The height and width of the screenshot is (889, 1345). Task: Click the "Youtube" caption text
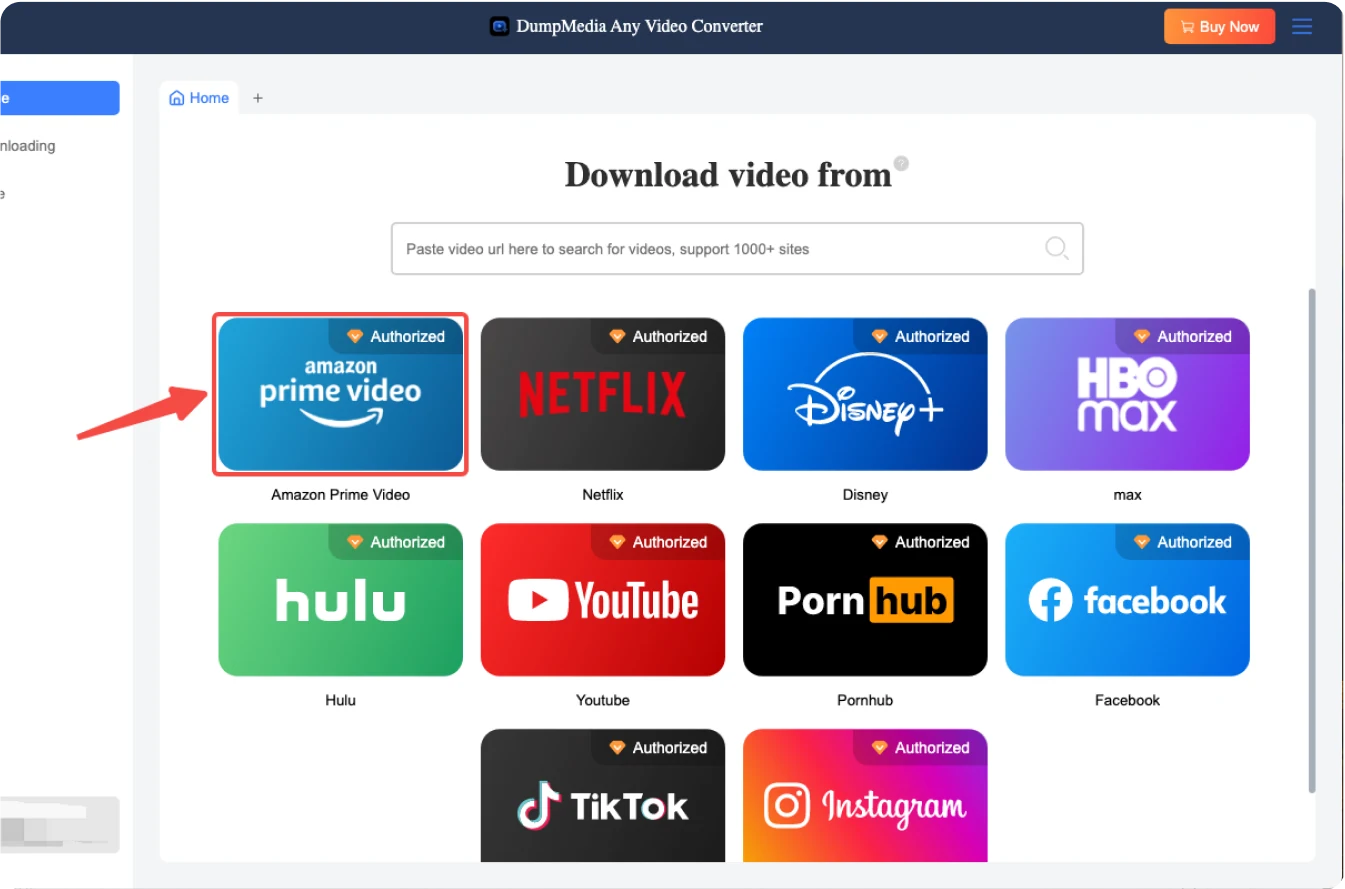pos(603,700)
